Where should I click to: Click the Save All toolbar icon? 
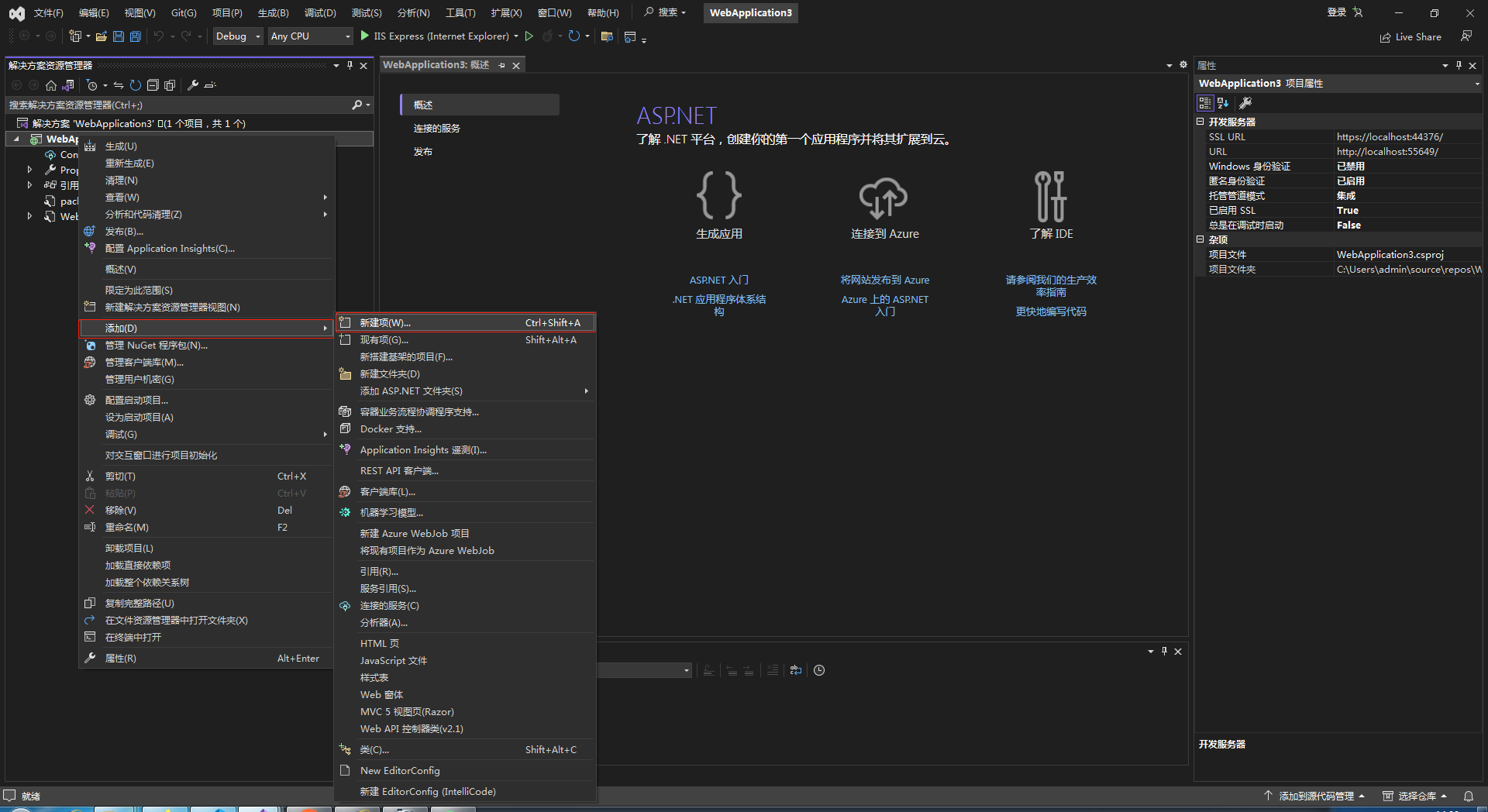pyautogui.click(x=136, y=36)
